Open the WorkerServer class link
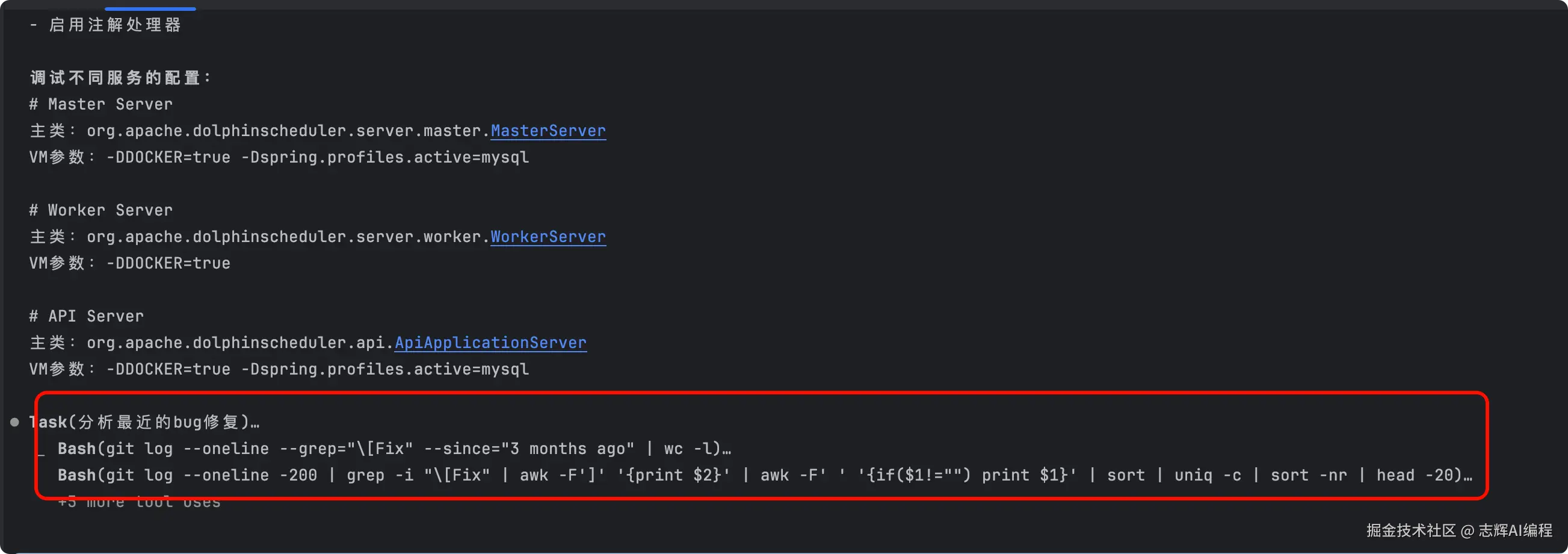1568x554 pixels. (x=548, y=237)
